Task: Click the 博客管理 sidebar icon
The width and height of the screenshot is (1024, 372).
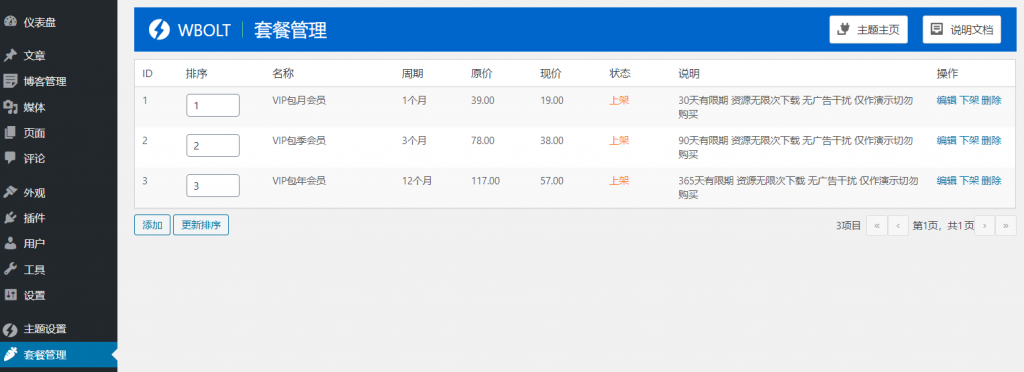Action: pos(9,82)
